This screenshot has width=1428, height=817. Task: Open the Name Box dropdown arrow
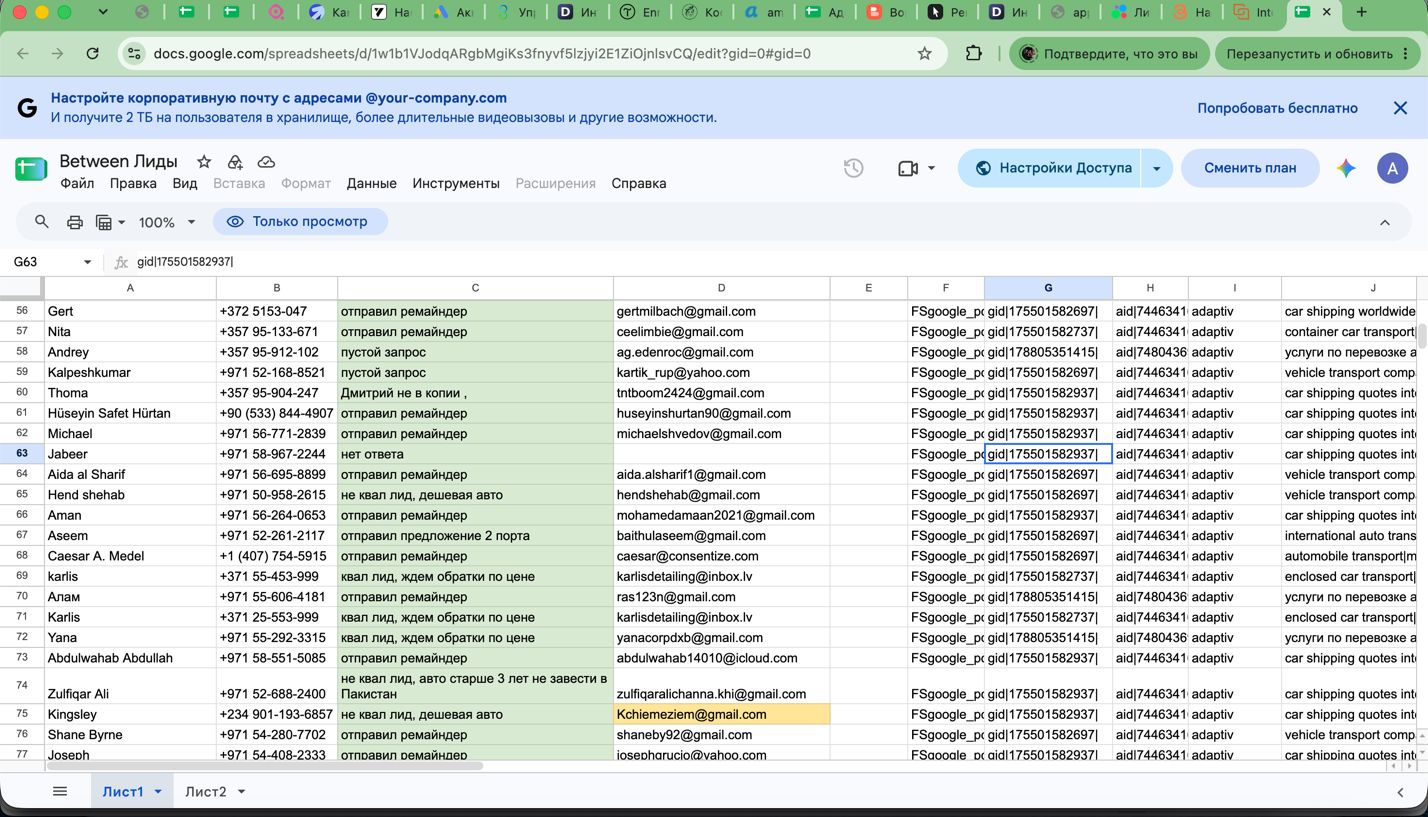[87, 262]
